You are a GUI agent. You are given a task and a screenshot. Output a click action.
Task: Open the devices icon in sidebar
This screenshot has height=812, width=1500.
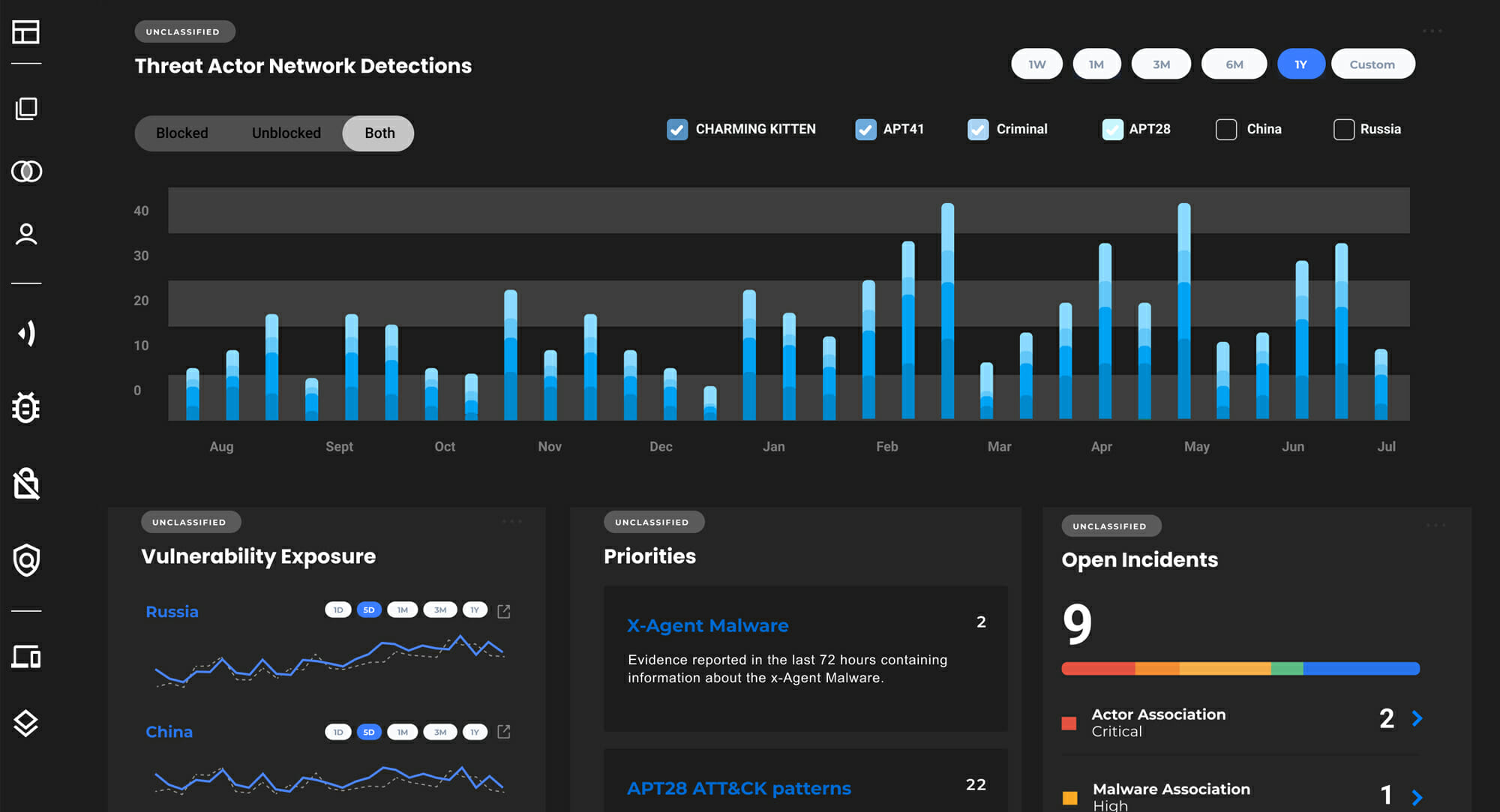[x=26, y=657]
